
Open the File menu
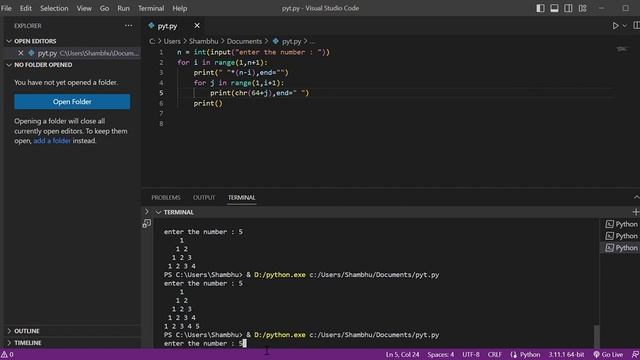pyautogui.click(x=6, y=8)
